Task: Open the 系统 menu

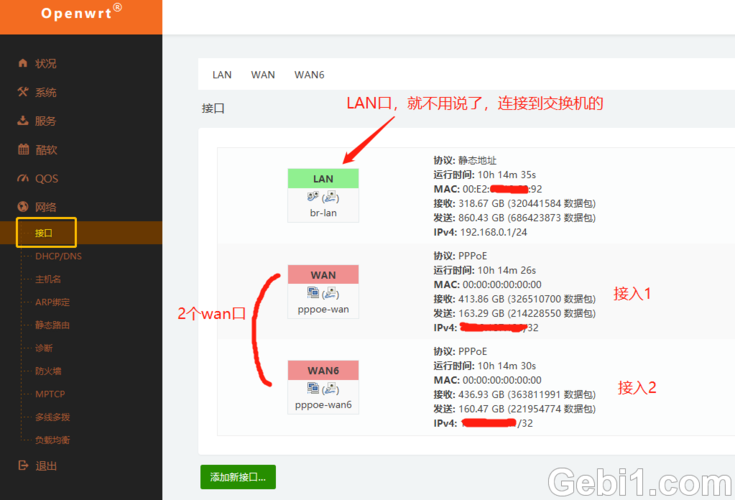Action: tap(45, 92)
